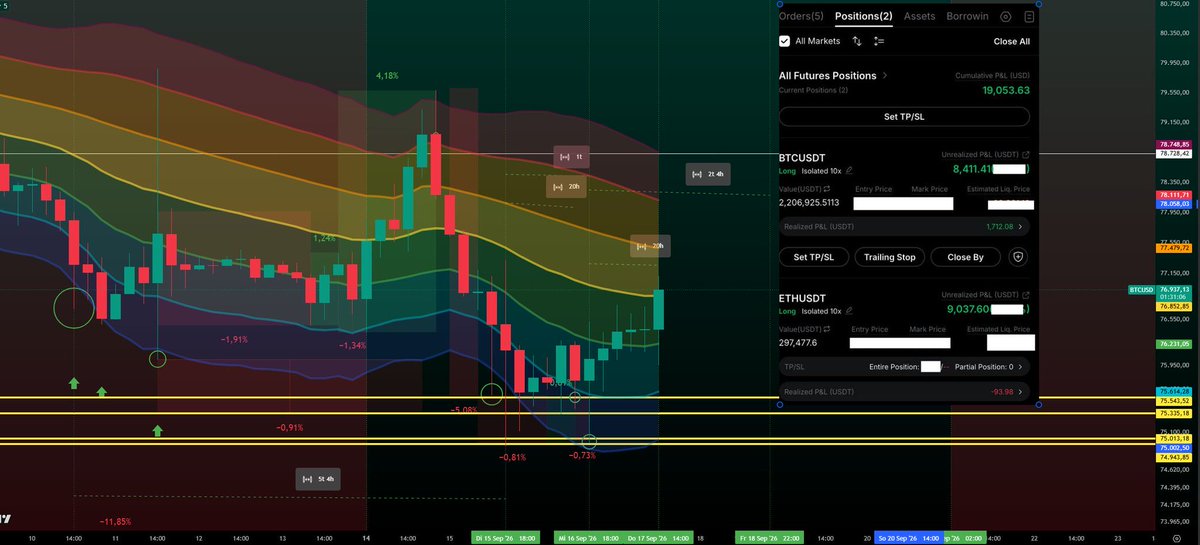The width and height of the screenshot is (1200, 545).
Task: Share BTCUSDT unrealized P&L icon
Action: pyautogui.click(x=1025, y=155)
